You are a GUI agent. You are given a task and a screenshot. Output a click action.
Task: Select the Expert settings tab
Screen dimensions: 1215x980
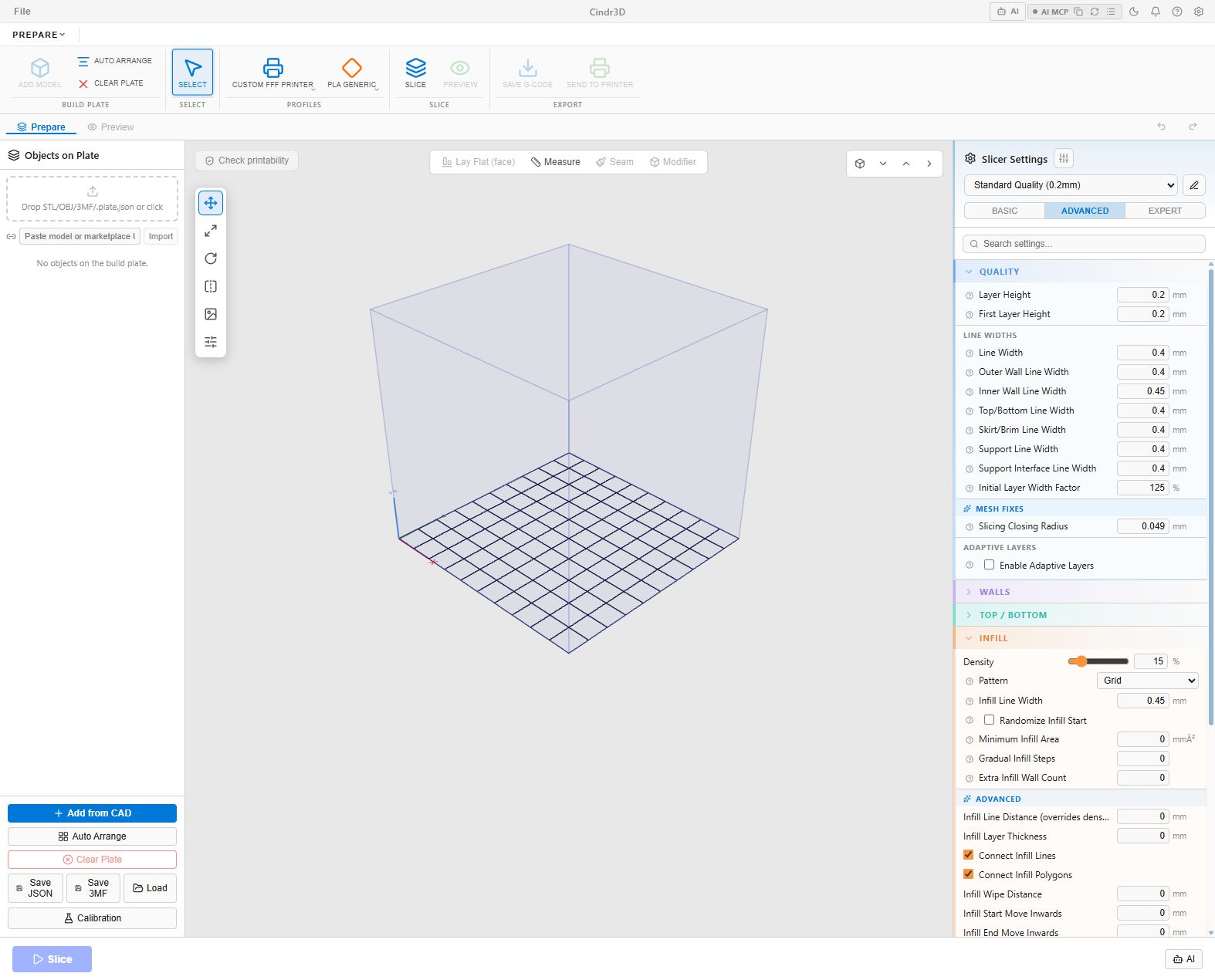1165,211
